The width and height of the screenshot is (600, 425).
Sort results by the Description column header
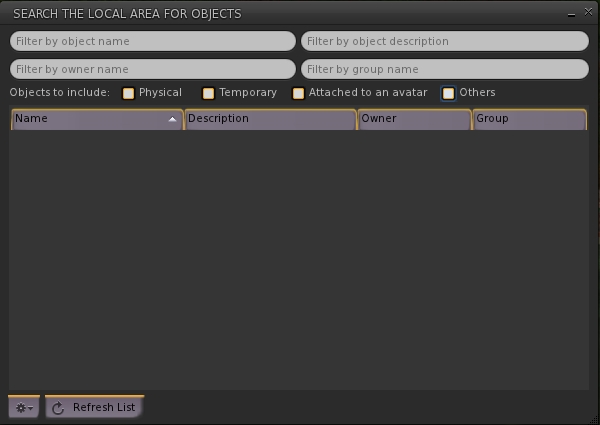pos(270,119)
